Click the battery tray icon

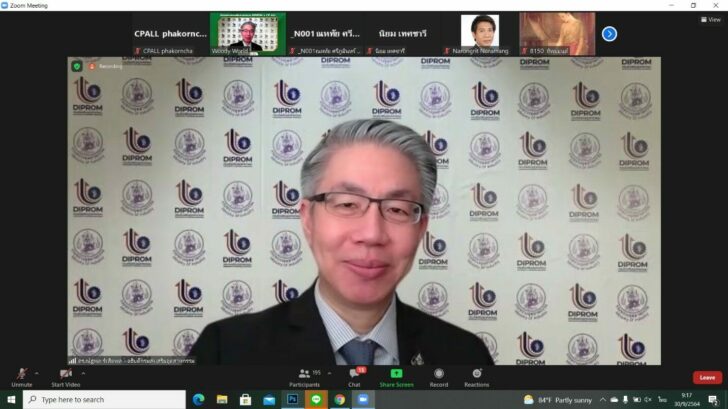pyautogui.click(x=637, y=400)
